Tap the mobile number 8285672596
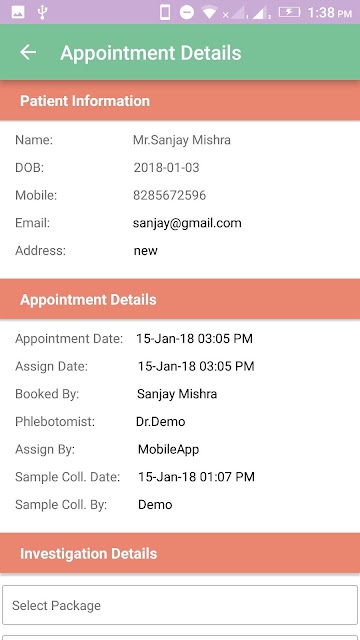This screenshot has height=640, width=360. tap(169, 196)
